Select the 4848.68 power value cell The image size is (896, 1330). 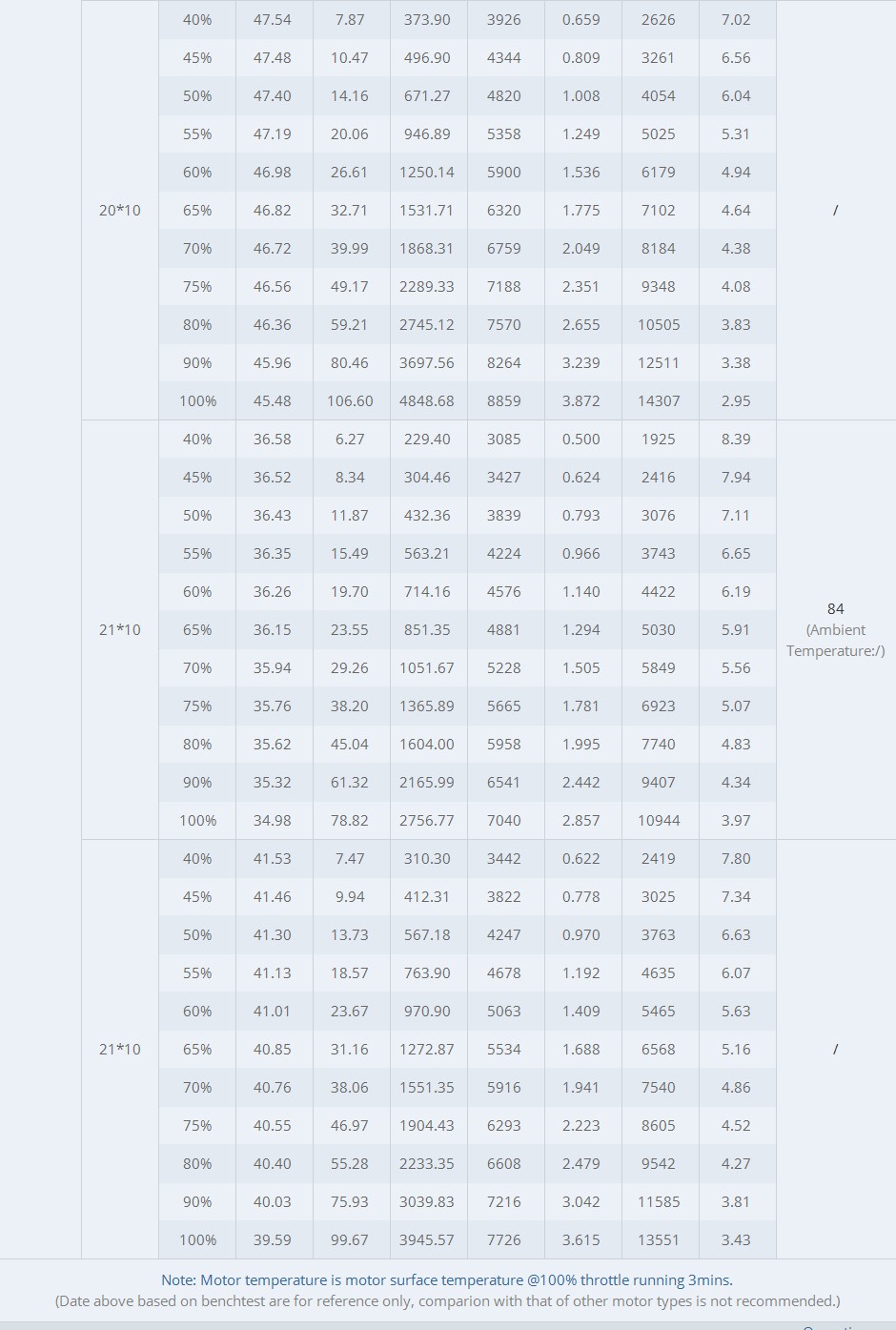click(x=427, y=400)
